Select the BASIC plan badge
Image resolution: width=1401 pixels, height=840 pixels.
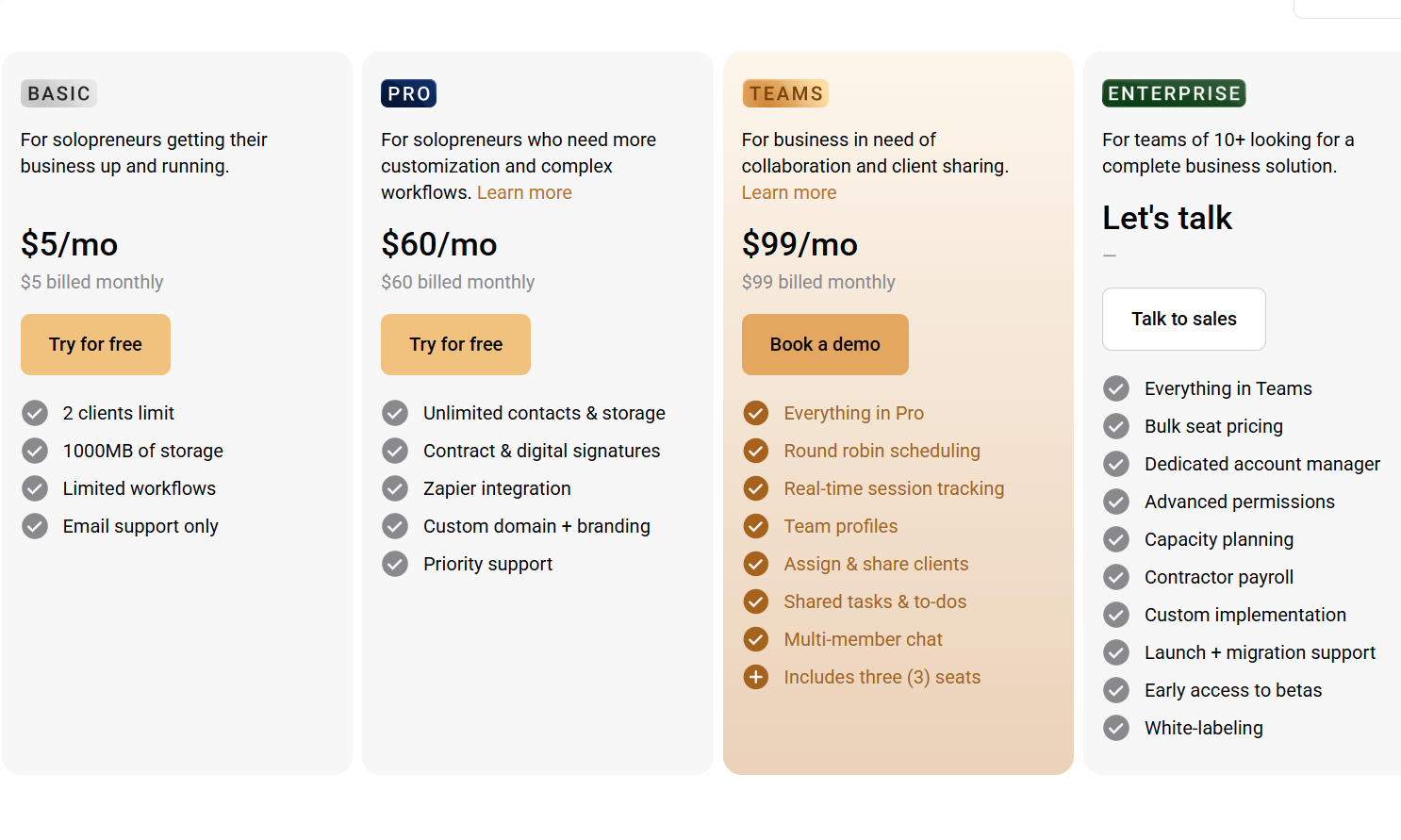click(58, 93)
